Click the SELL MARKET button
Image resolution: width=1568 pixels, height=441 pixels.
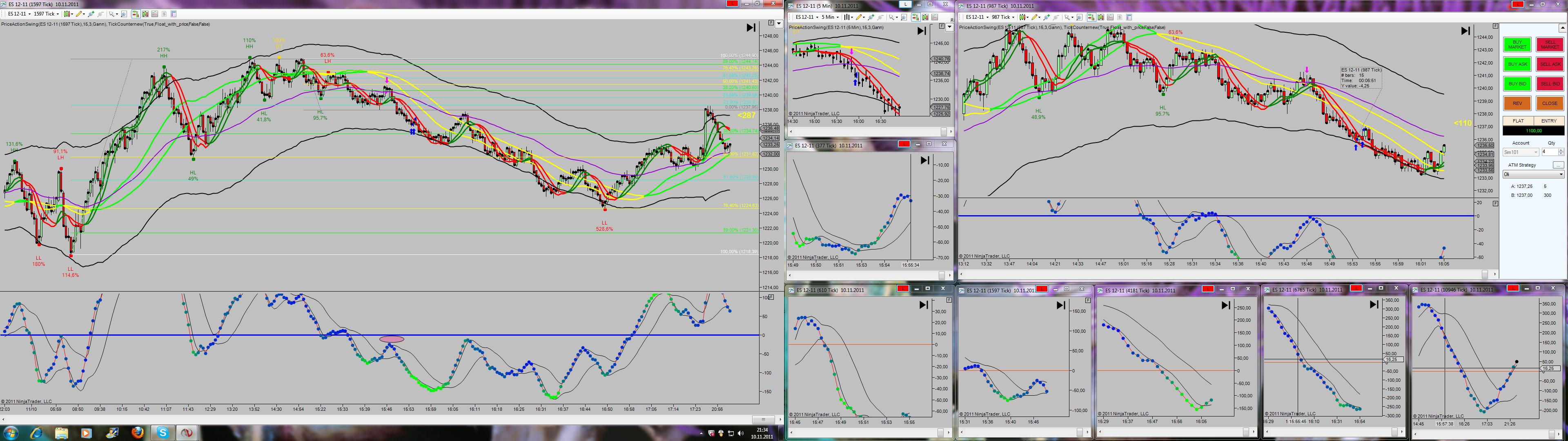pyautogui.click(x=1550, y=45)
